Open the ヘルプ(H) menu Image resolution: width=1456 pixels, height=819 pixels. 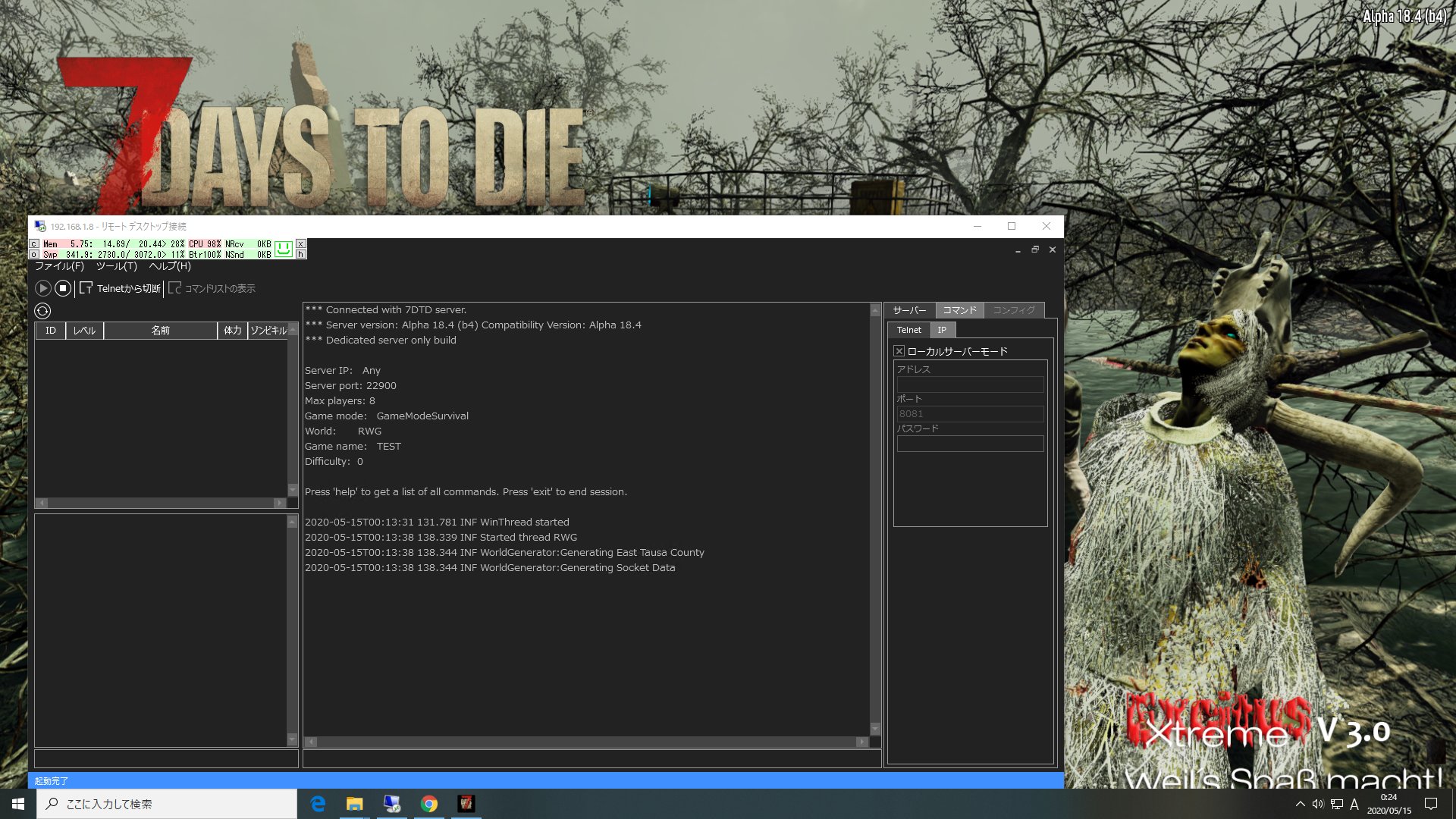(x=170, y=266)
